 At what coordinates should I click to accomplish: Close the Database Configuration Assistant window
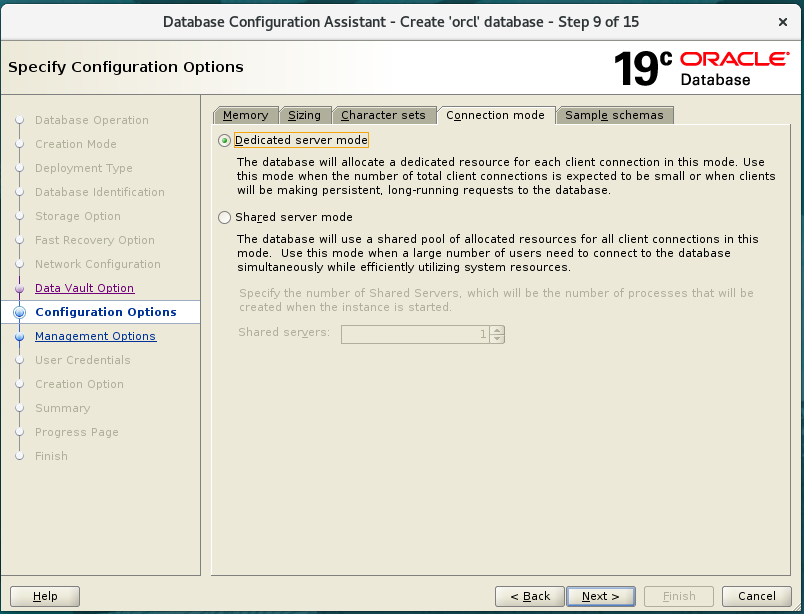[x=782, y=22]
